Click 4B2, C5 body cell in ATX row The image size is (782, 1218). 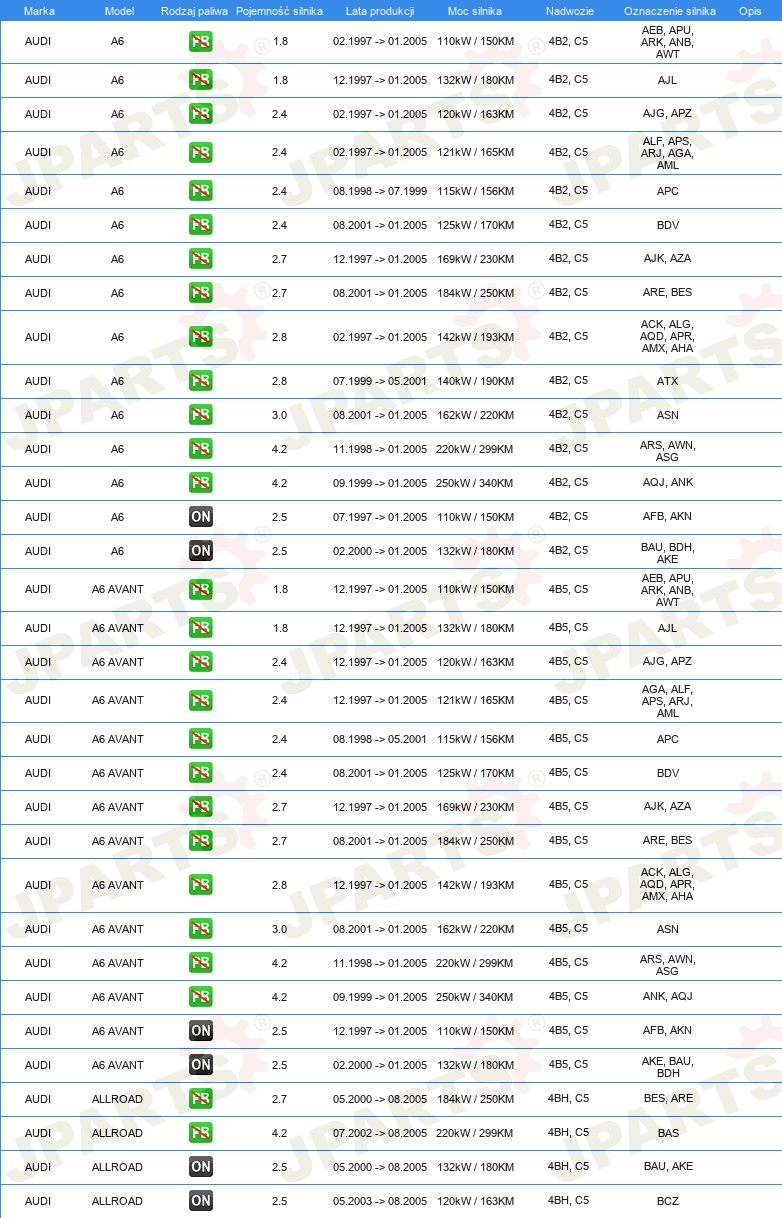pos(568,380)
